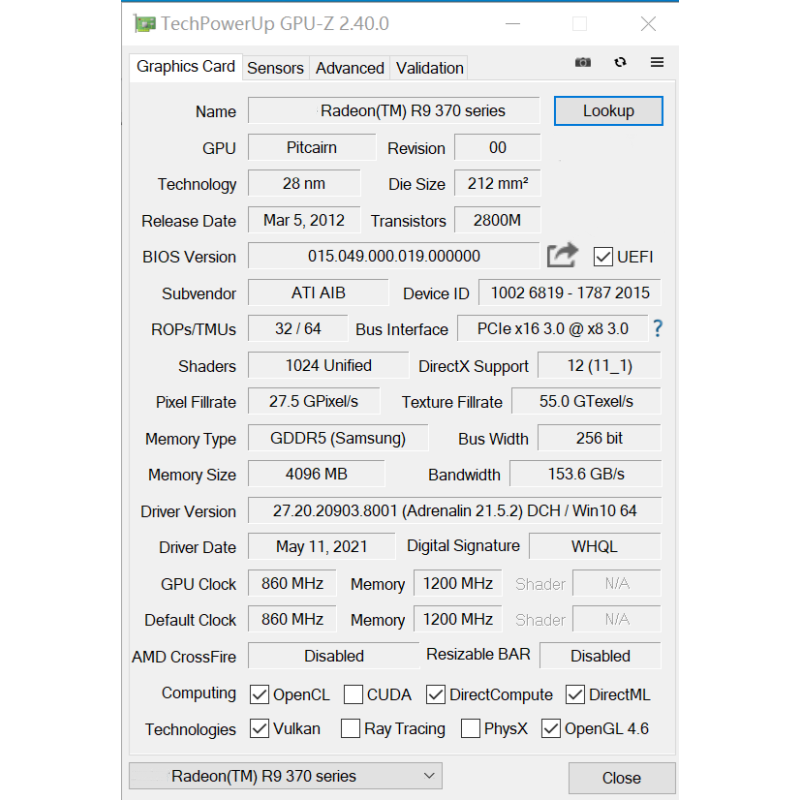Click the BIOS export share icon
Screen dimensions: 800x800
(x=562, y=255)
